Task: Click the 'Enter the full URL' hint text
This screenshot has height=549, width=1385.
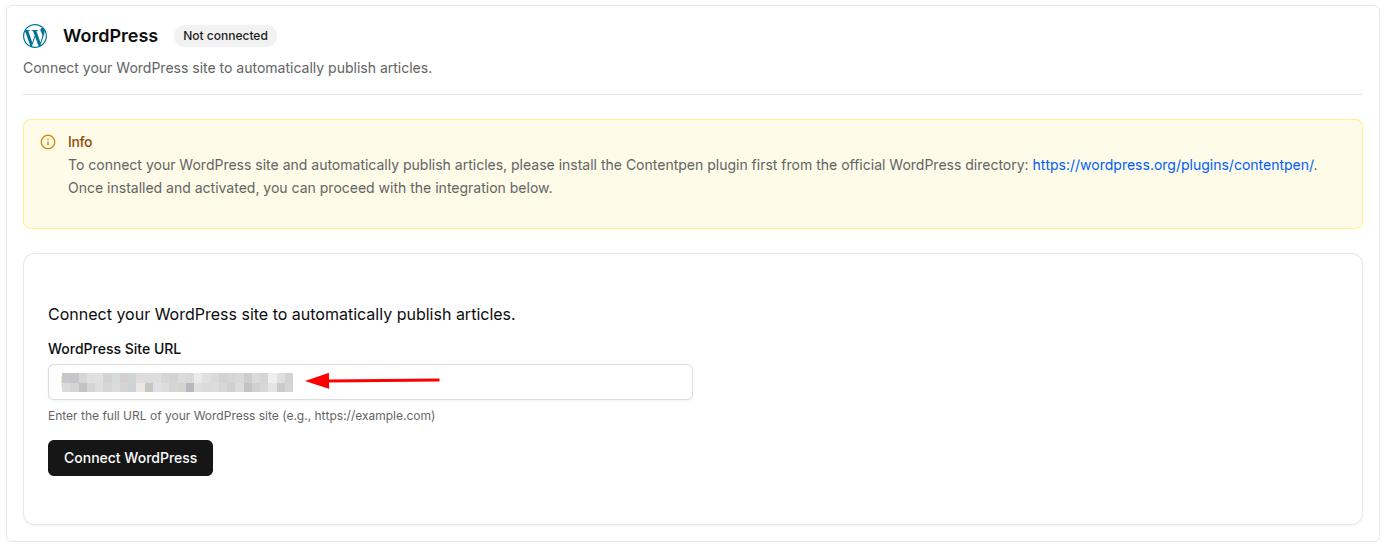Action: click(x=241, y=416)
